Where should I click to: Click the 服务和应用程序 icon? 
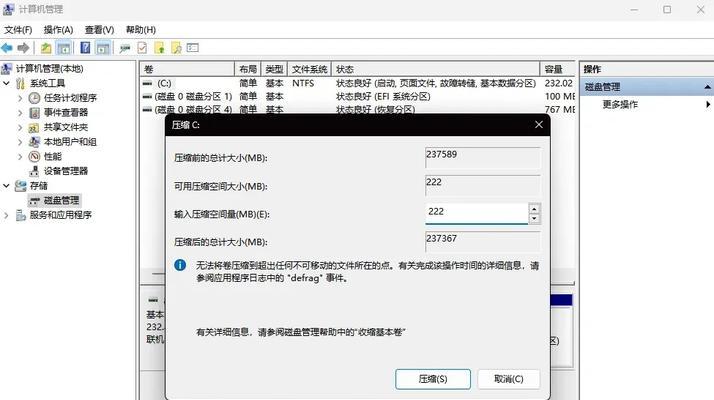pos(20,215)
